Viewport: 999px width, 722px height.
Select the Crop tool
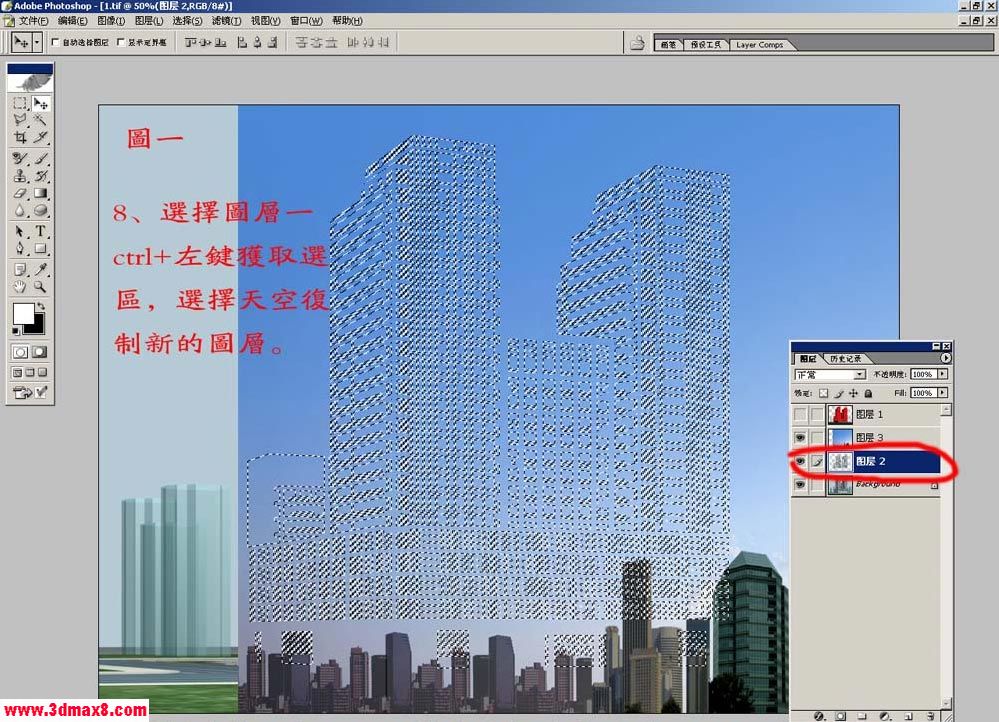[20, 136]
